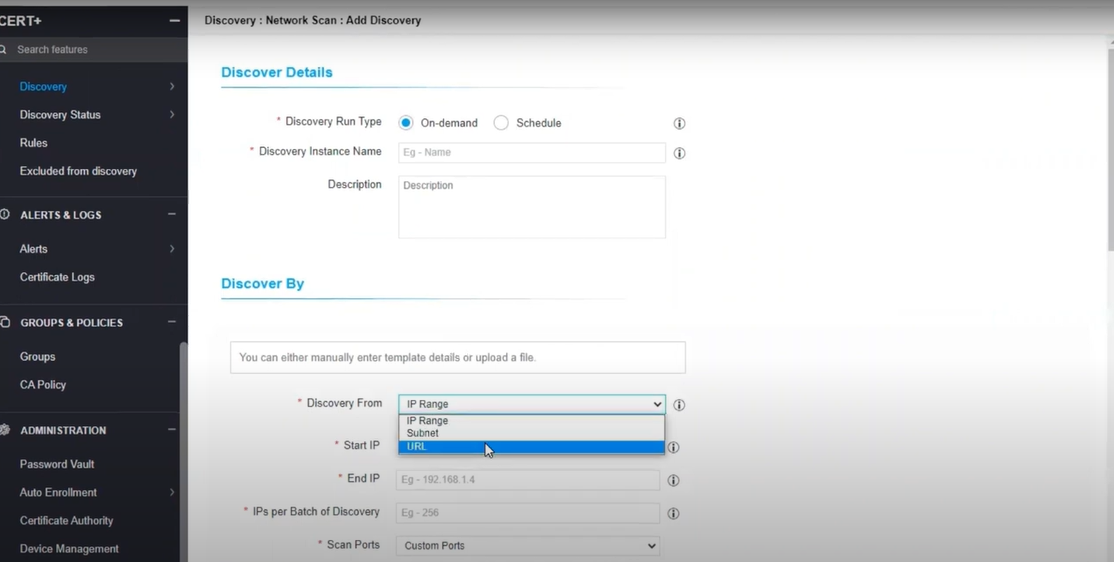Open Discovery Status in the sidebar
The width and height of the screenshot is (1114, 562).
click(60, 114)
